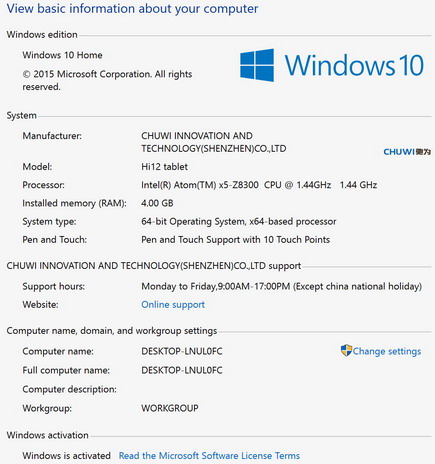The width and height of the screenshot is (435, 464).
Task: Read the Microsoft Software License Terms
Action: [x=209, y=456]
